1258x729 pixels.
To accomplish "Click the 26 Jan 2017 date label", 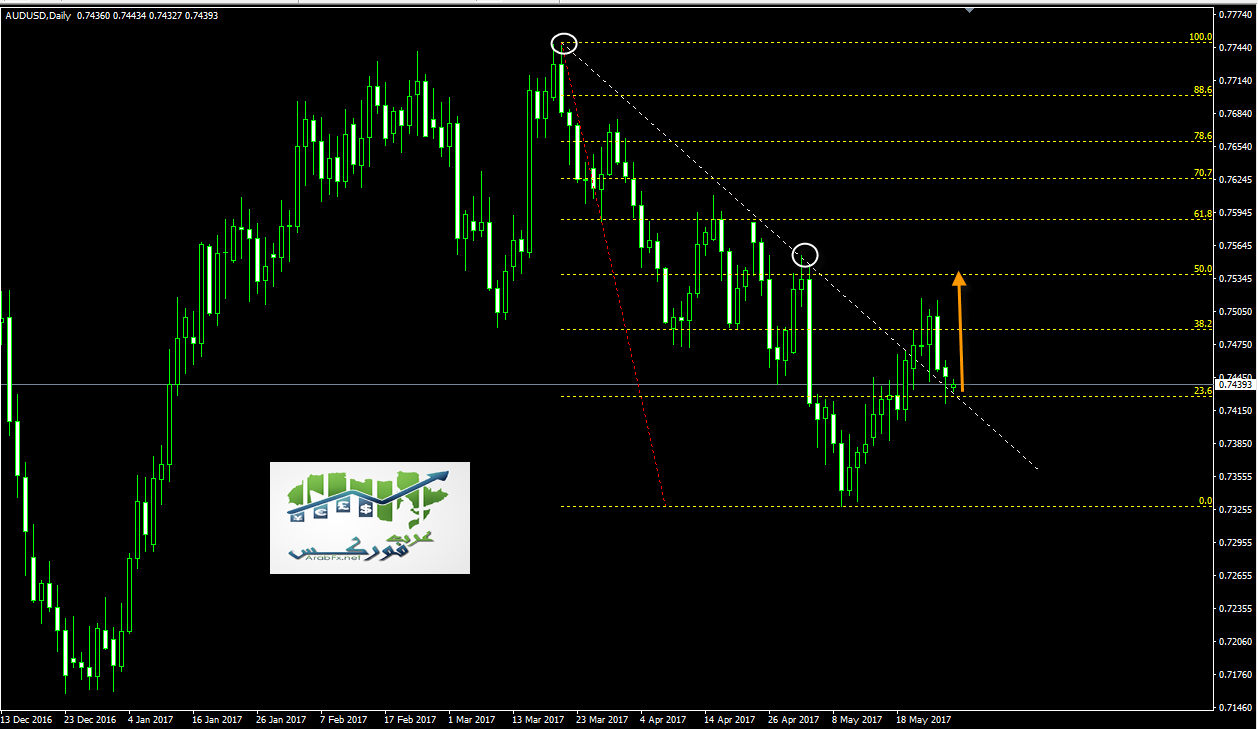I will 281,719.
